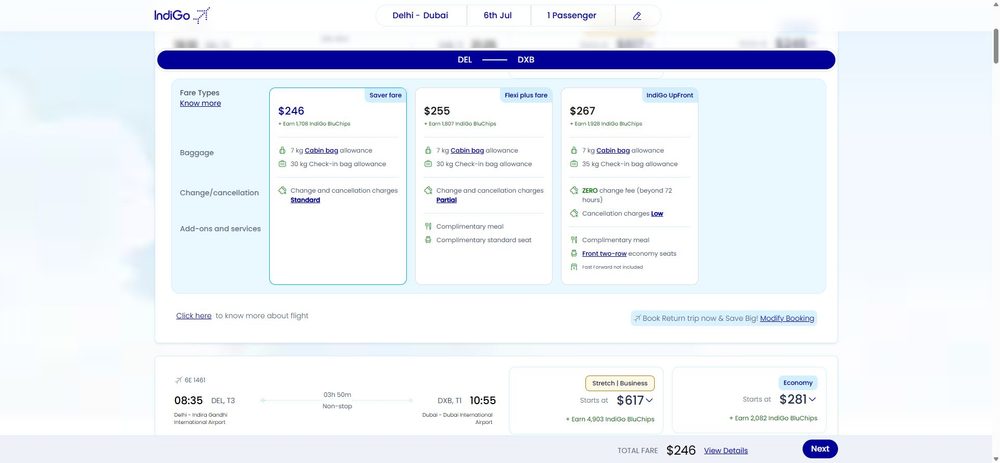This screenshot has width=1000, height=463.
Task: Click complimentary meal icon in Flexi plus fare
Action: click(x=429, y=226)
